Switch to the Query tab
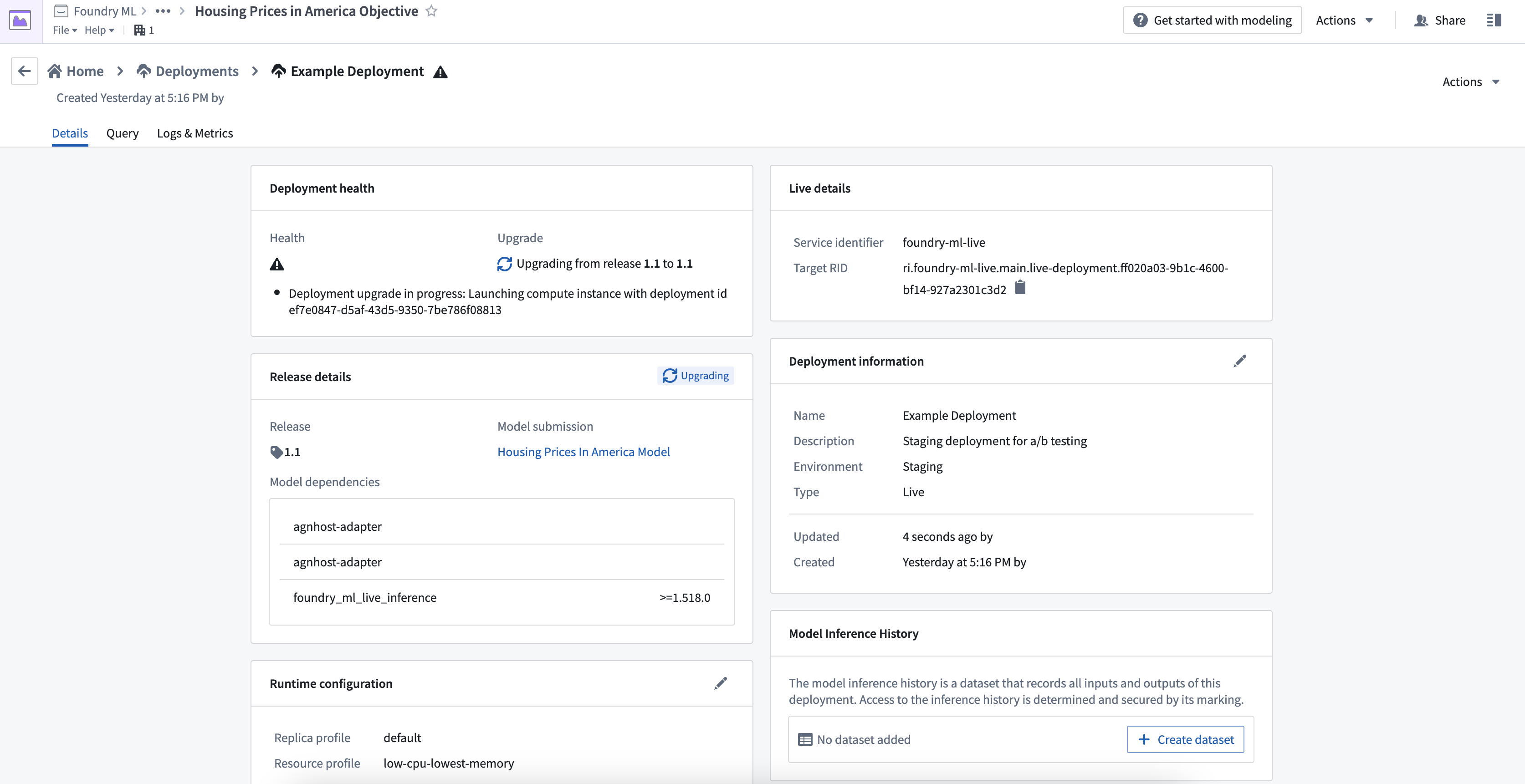This screenshot has height=784, width=1525. coord(122,133)
